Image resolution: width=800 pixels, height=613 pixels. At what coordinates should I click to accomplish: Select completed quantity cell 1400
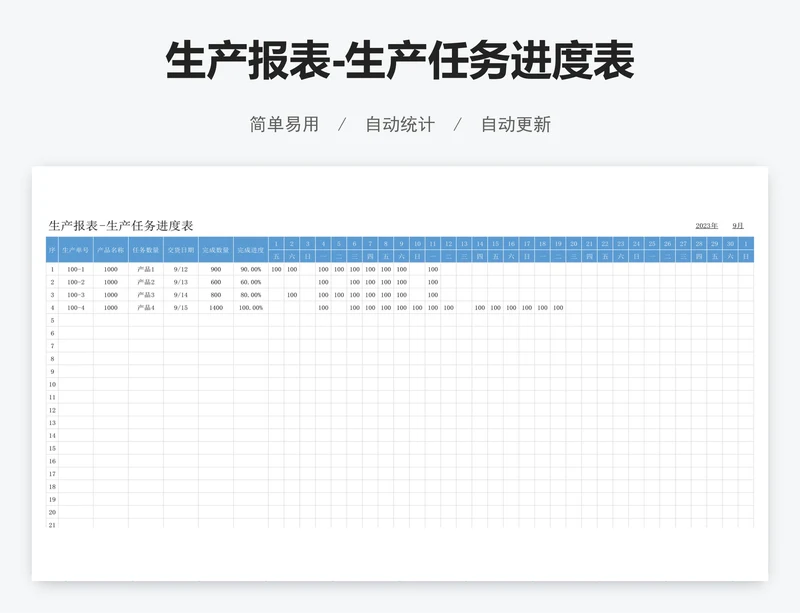click(x=216, y=307)
